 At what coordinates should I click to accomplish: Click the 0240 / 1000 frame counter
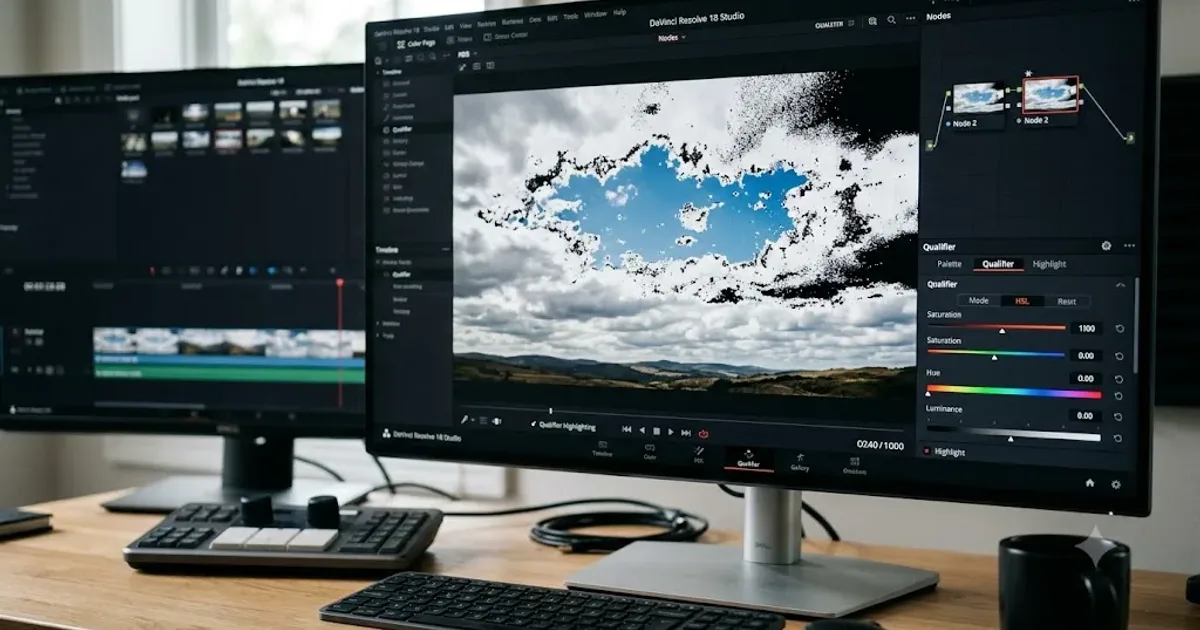[881, 445]
